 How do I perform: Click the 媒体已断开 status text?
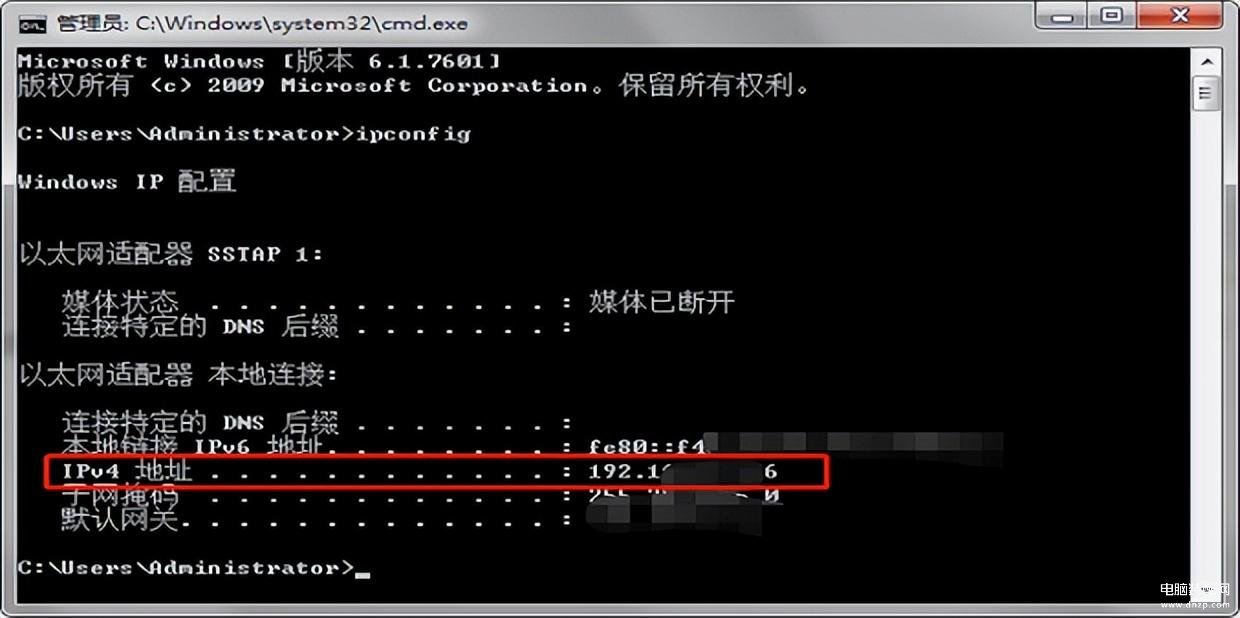tap(661, 302)
